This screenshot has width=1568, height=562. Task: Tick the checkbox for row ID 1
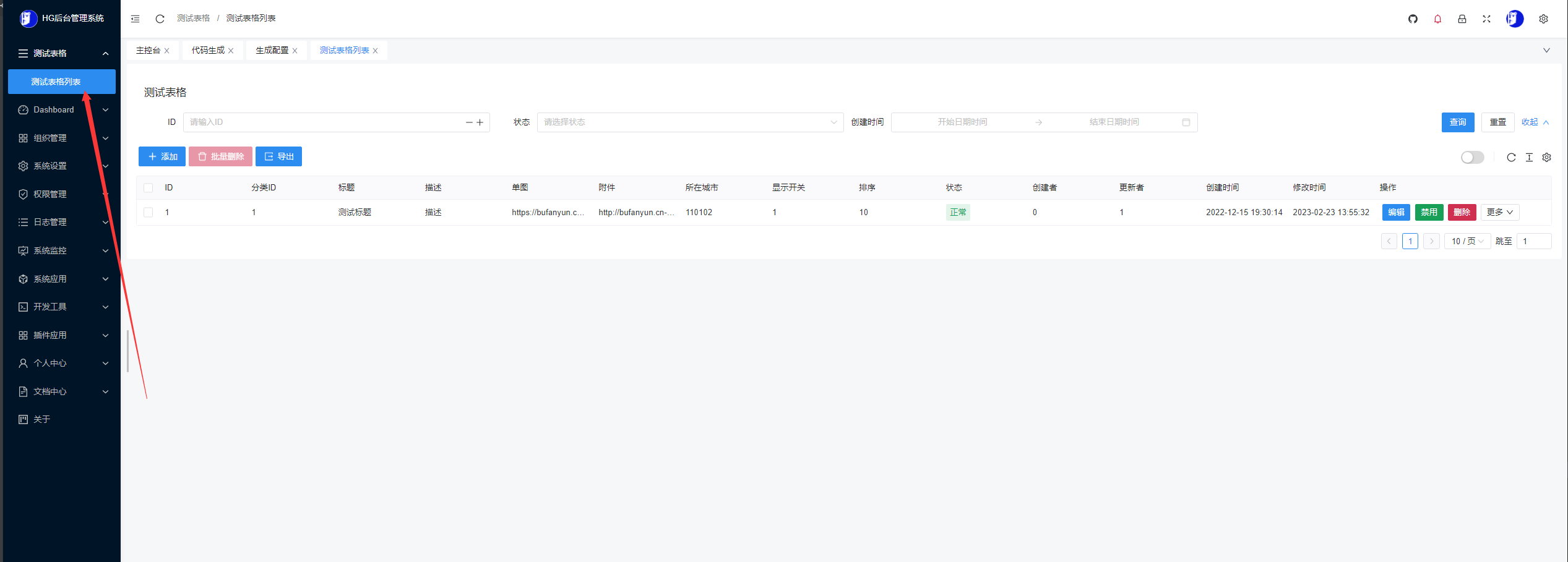click(149, 212)
